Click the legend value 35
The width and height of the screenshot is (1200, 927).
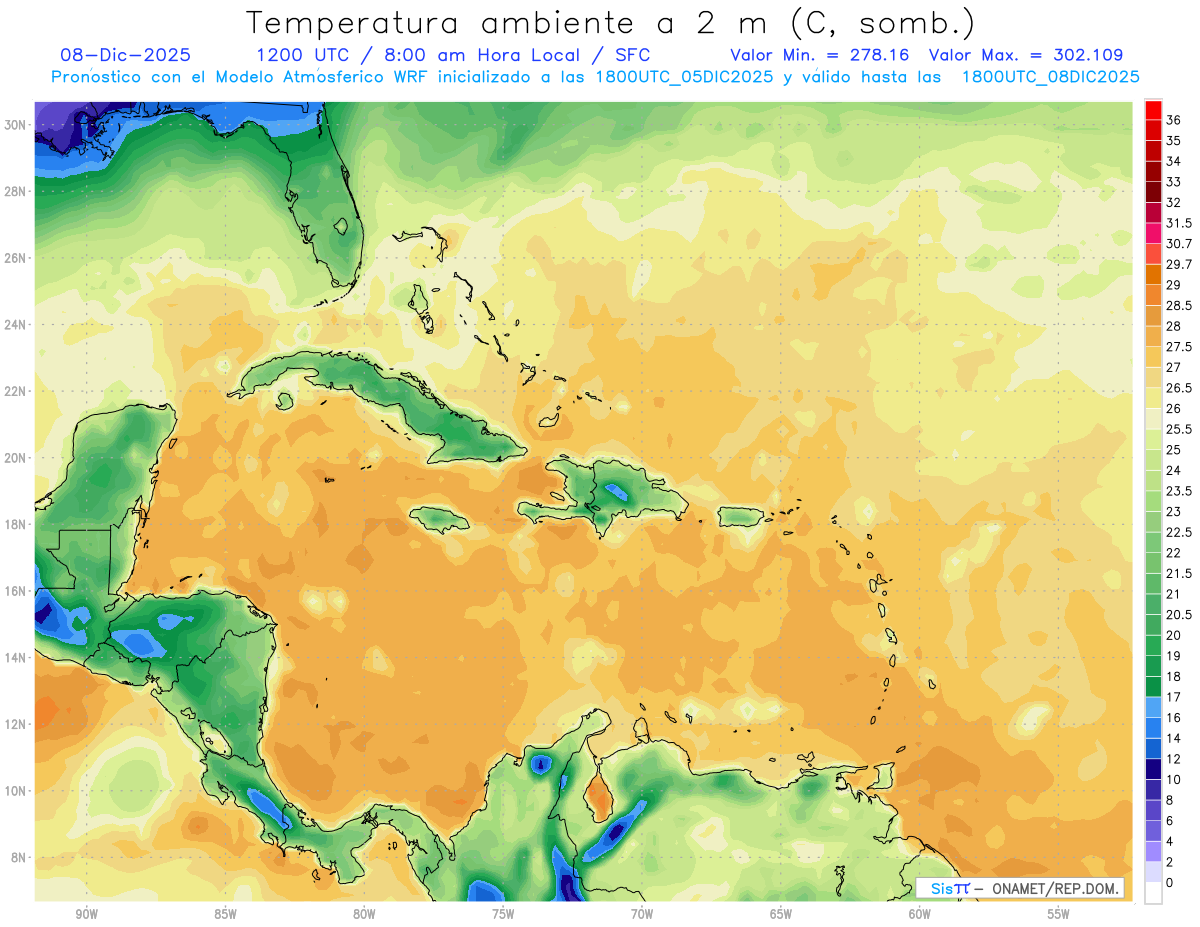pos(1174,141)
